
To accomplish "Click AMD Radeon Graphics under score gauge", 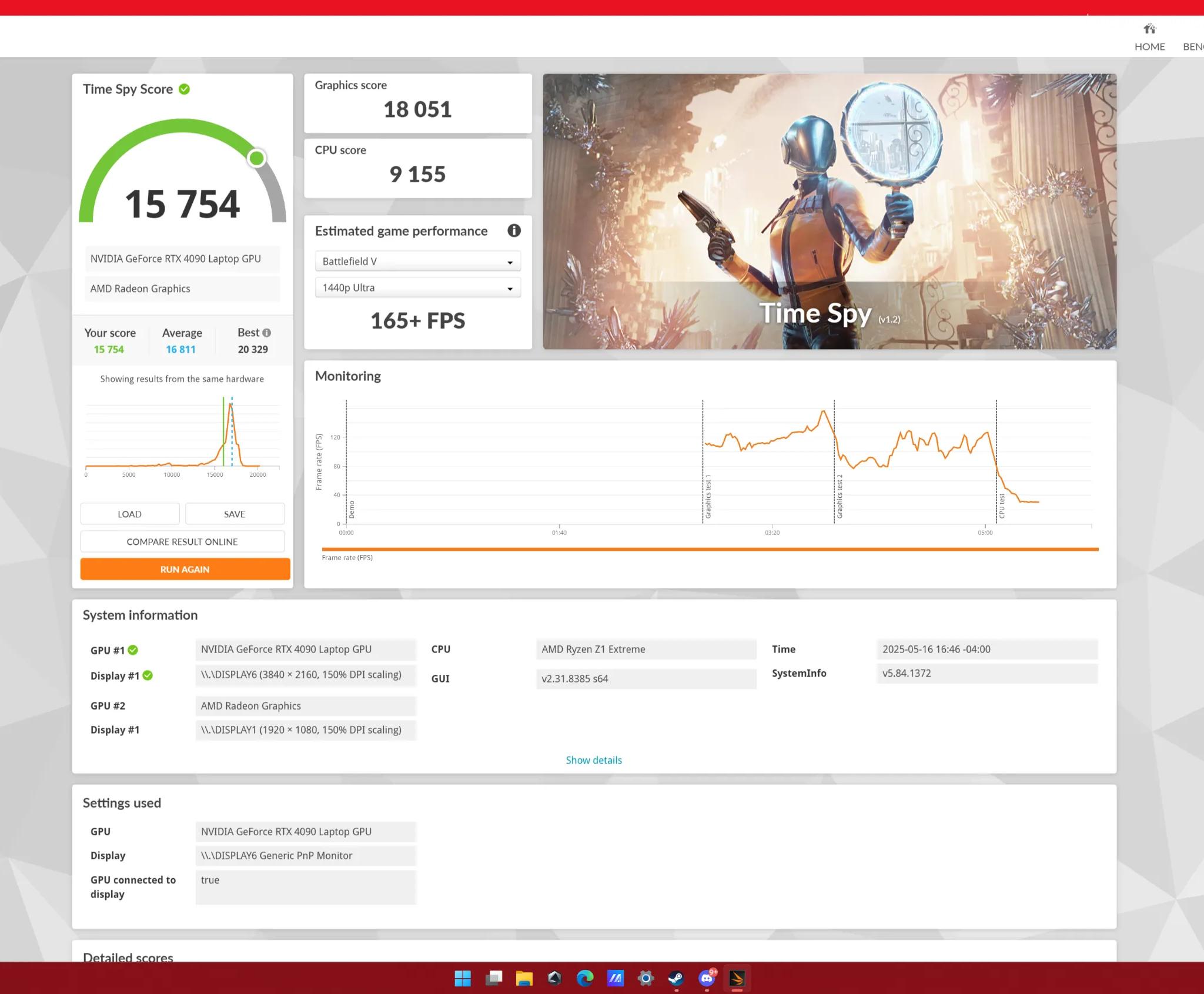I will pos(182,289).
